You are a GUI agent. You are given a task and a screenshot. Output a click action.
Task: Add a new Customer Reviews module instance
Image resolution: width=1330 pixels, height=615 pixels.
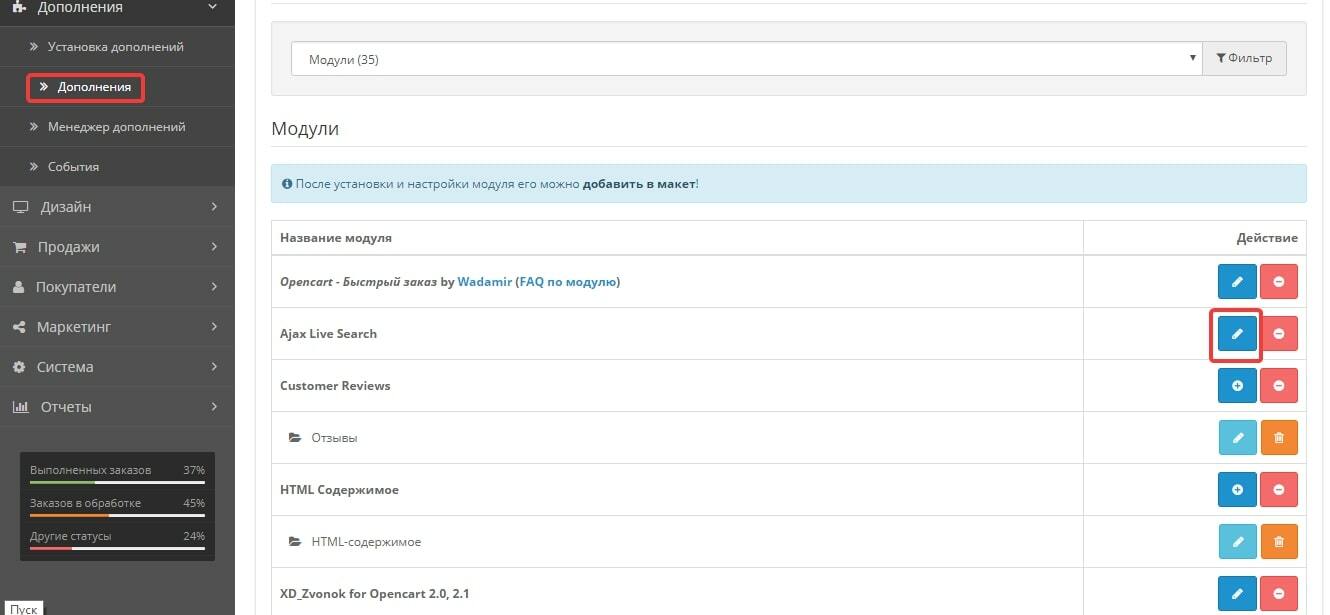click(1237, 386)
